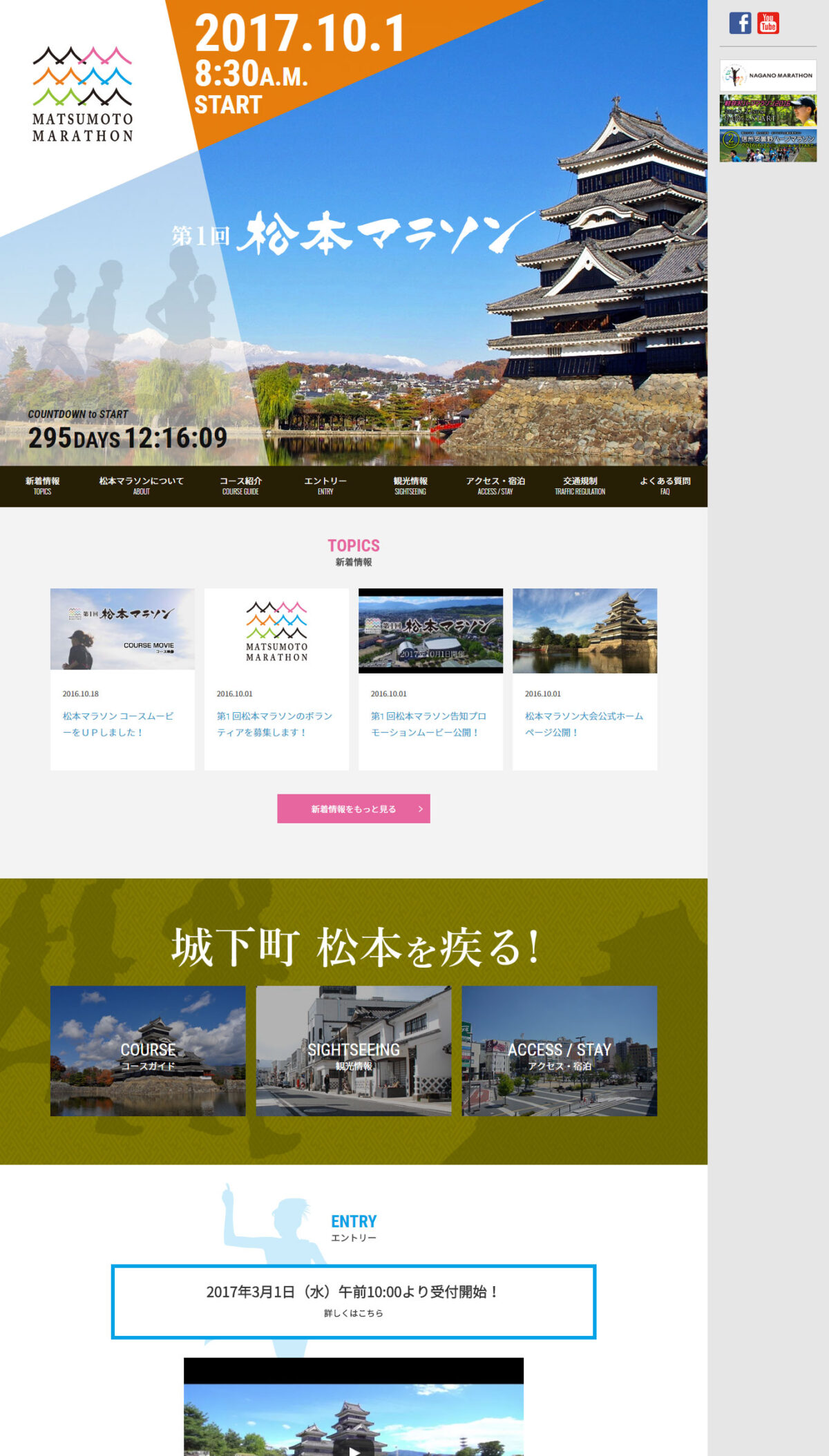829x1456 pixels.
Task: Read 松本マラソン コースムービーをUPしました article
Action: (118, 724)
